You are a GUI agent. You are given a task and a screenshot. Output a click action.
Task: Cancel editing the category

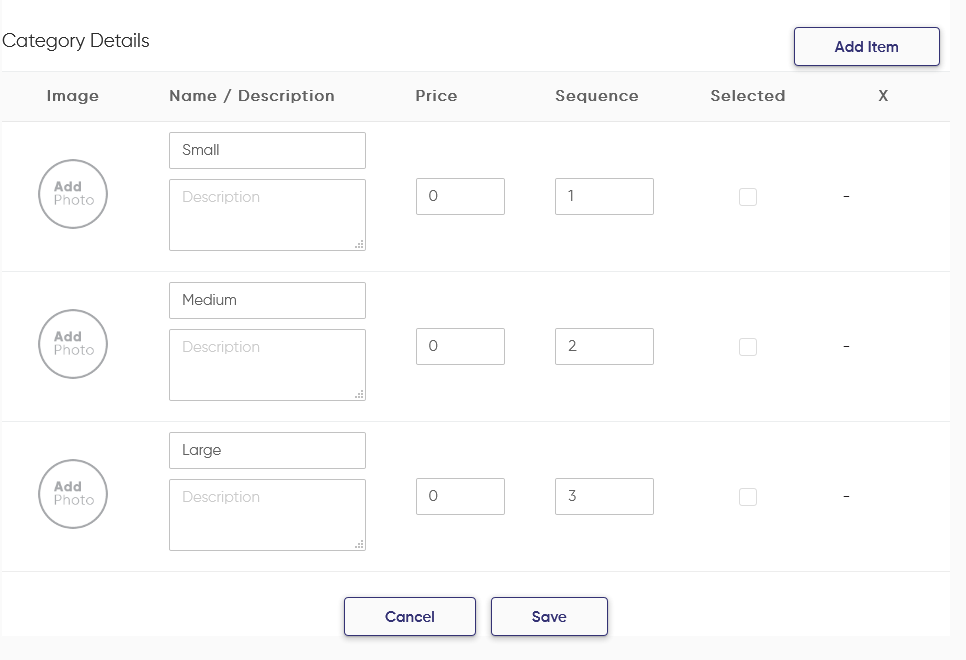(409, 616)
